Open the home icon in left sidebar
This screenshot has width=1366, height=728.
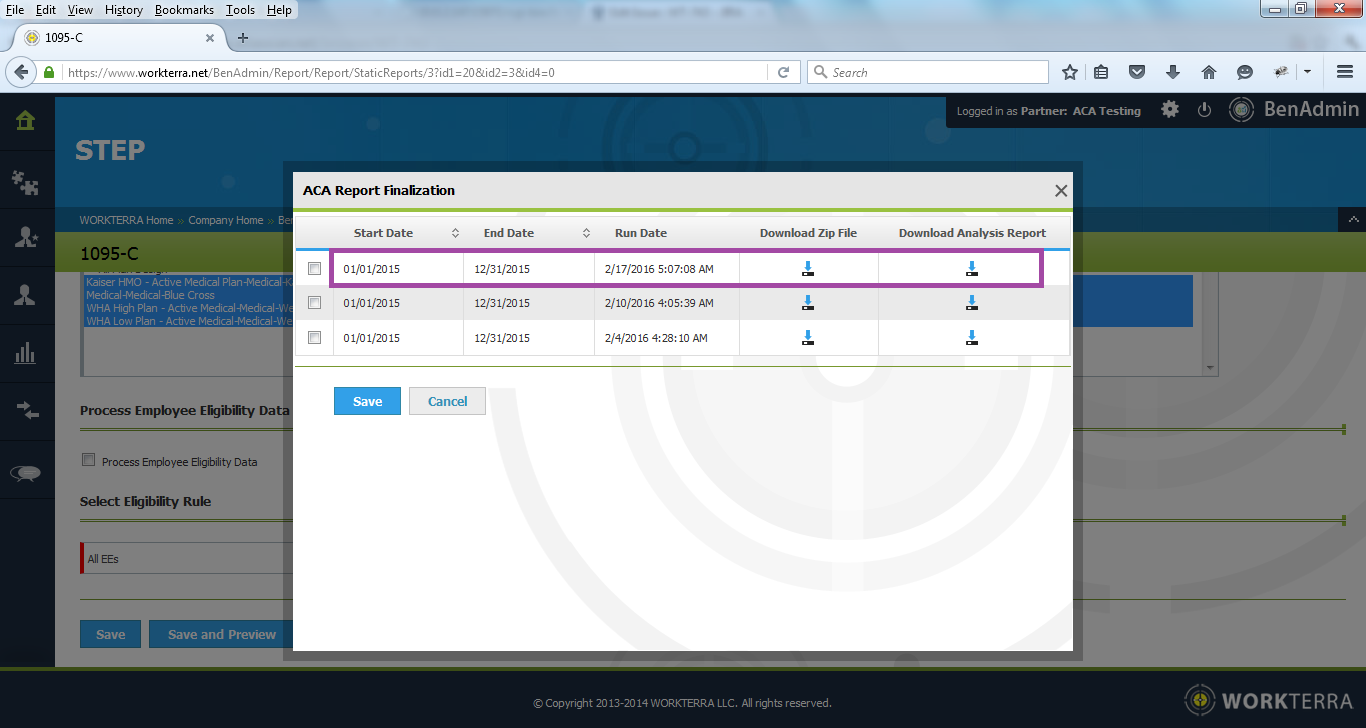[x=26, y=121]
